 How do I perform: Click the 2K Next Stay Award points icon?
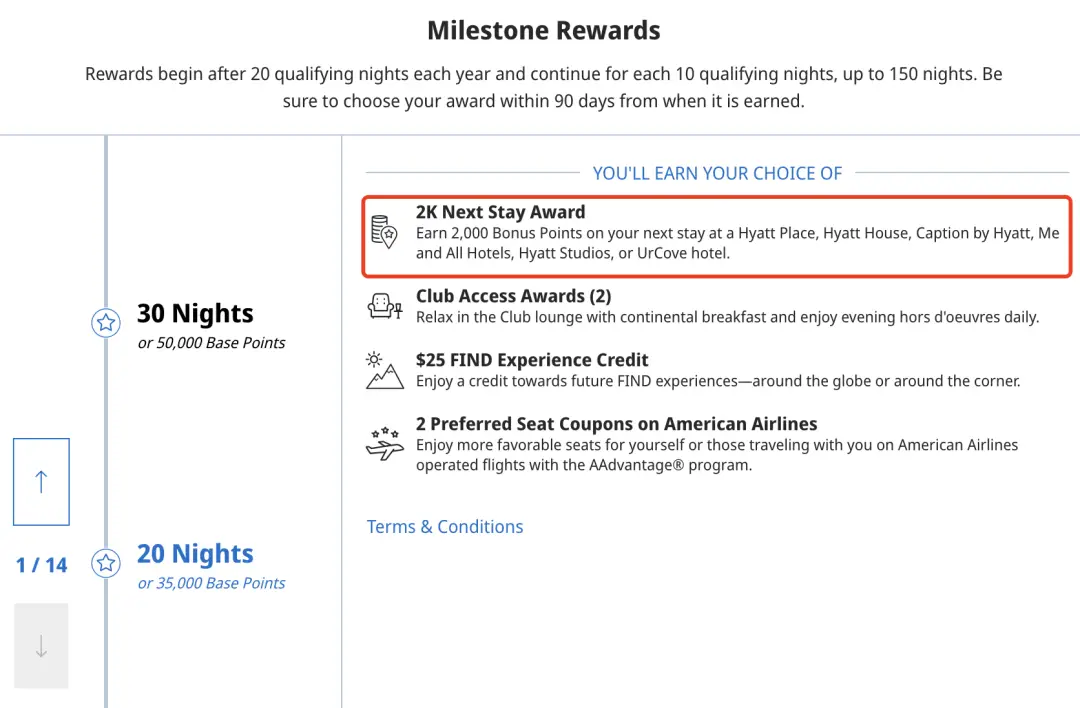[384, 232]
